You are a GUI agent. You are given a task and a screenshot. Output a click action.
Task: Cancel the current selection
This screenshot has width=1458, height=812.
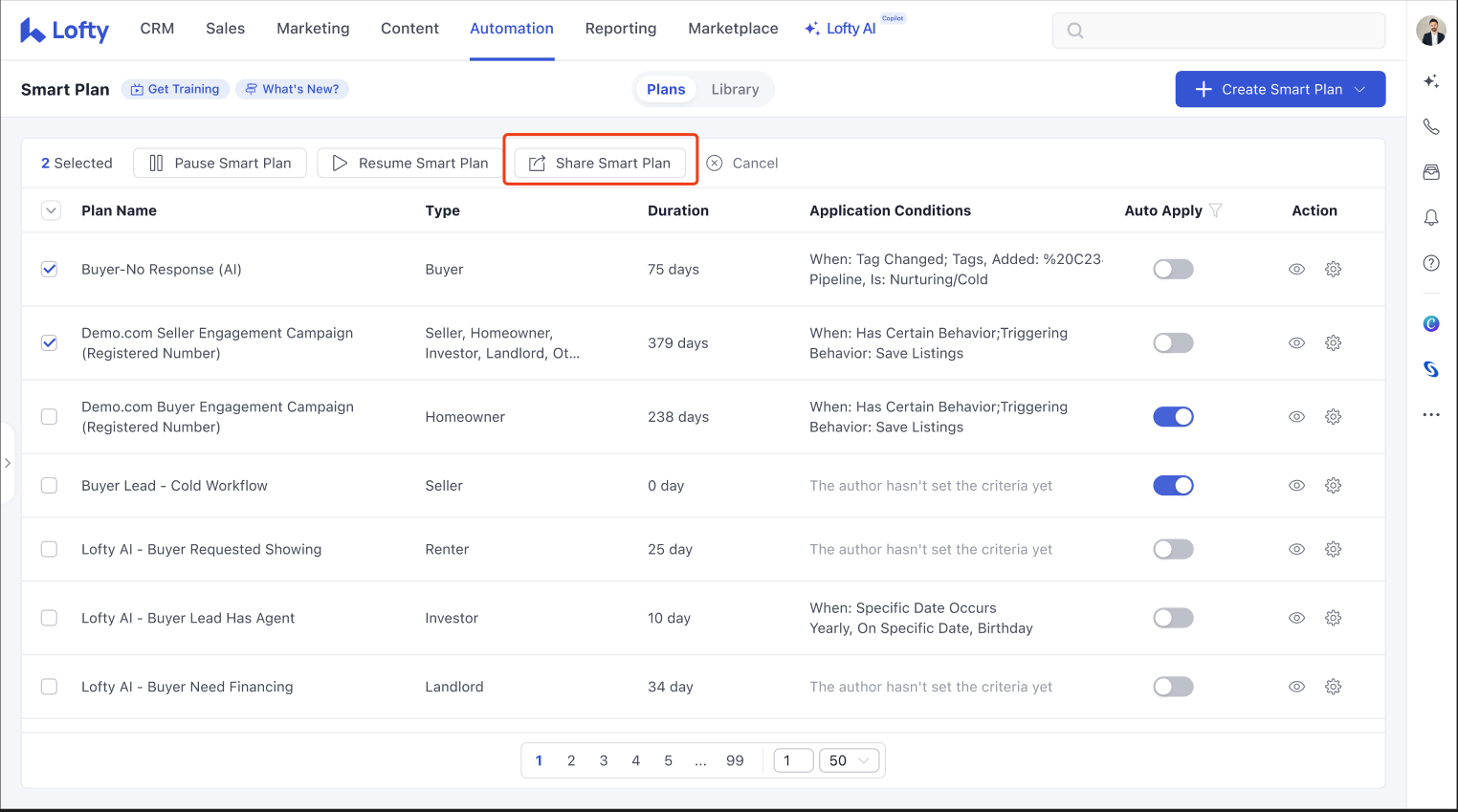[742, 164]
